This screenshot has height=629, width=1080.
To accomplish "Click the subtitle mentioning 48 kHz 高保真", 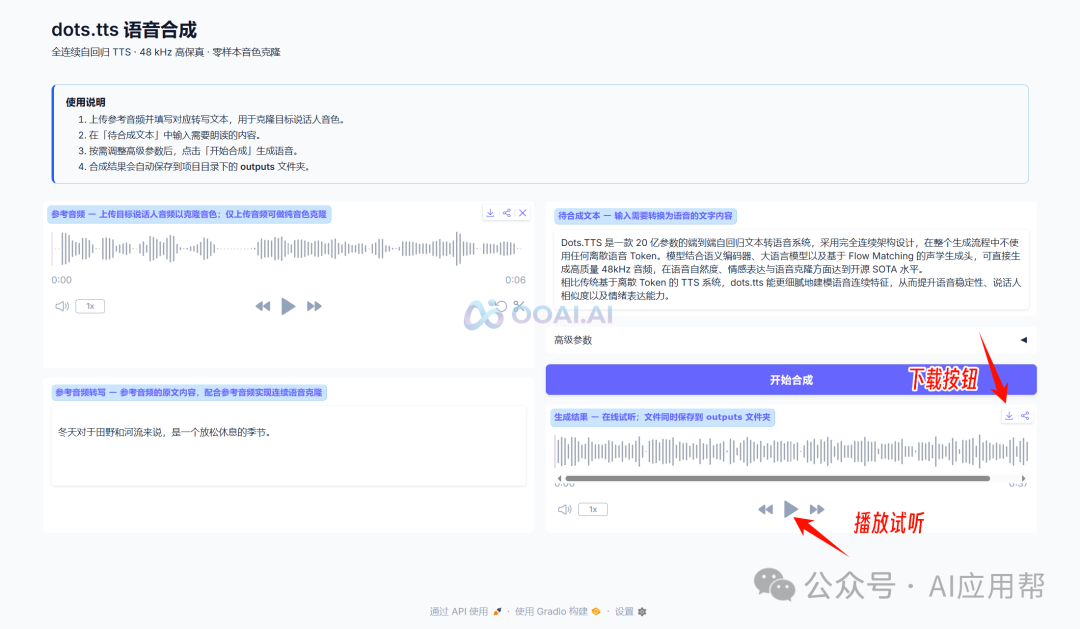I will point(165,52).
